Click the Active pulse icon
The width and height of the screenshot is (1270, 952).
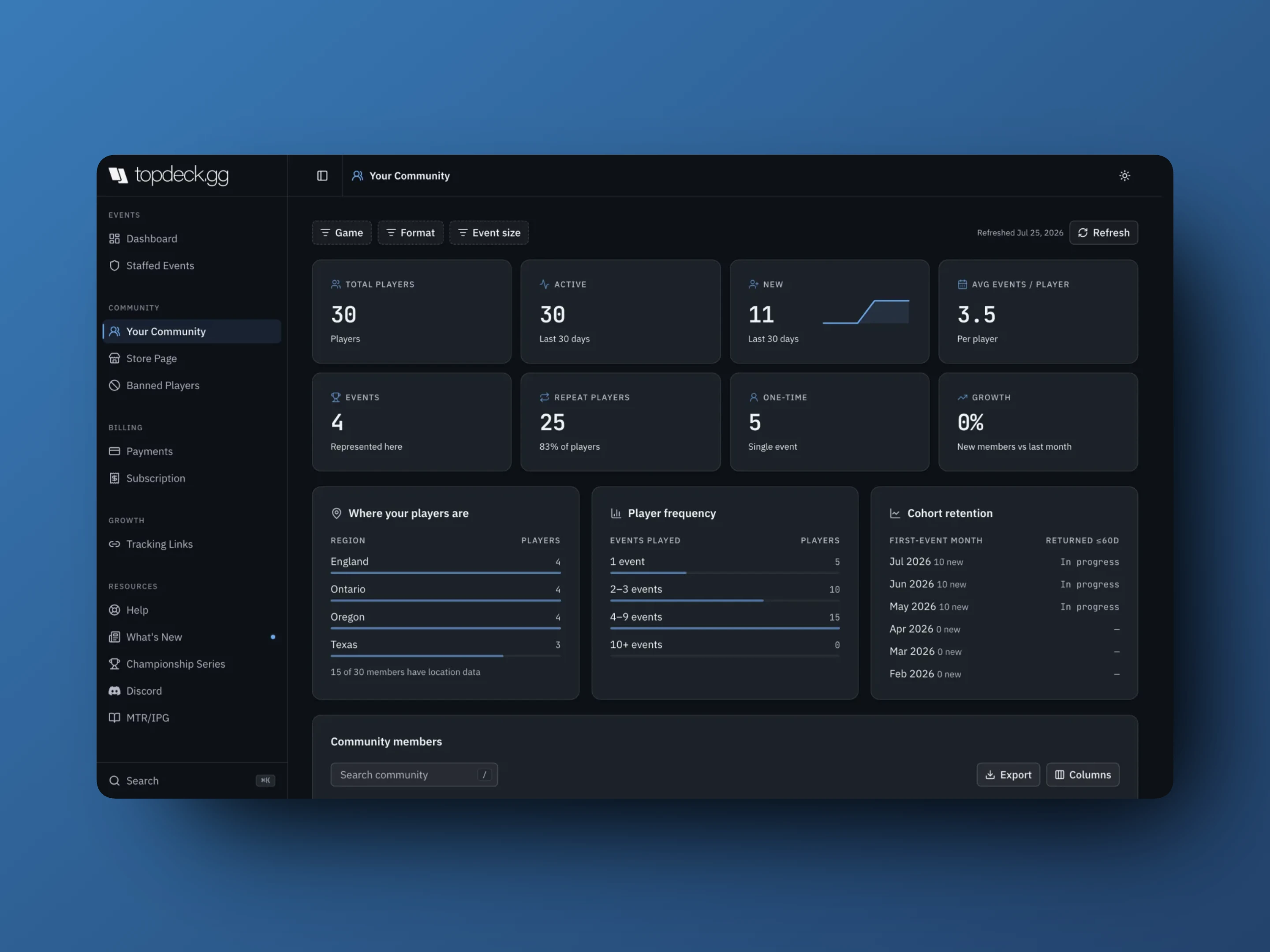pos(544,284)
